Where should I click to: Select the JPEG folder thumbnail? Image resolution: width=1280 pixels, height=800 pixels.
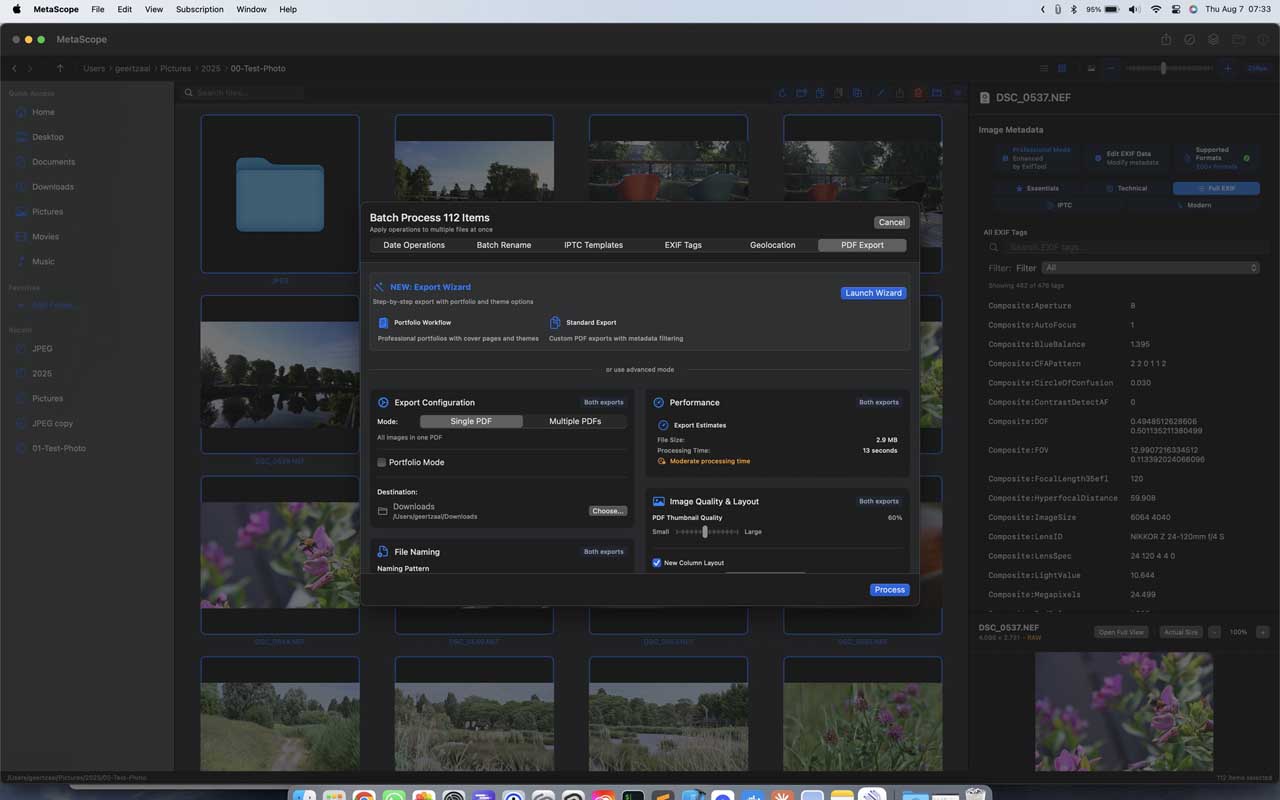tap(280, 194)
